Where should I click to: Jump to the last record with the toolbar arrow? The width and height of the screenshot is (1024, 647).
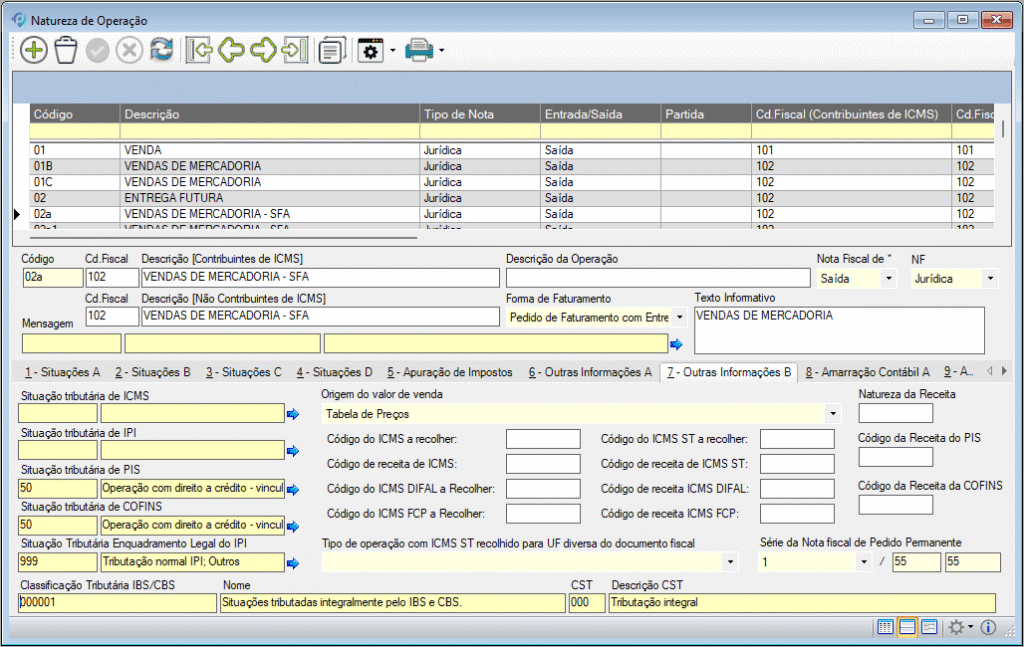click(294, 50)
